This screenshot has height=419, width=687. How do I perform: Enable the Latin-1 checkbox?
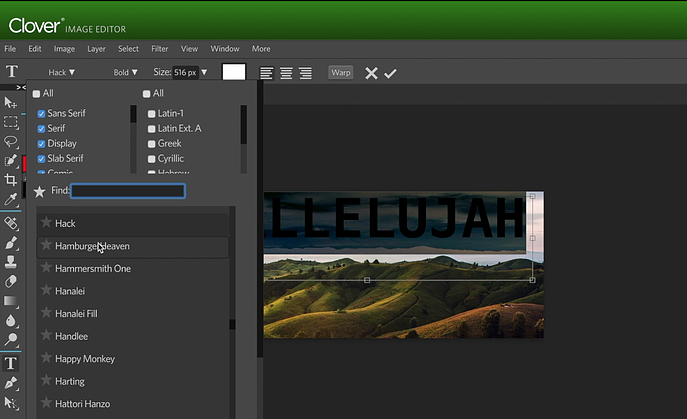click(152, 114)
